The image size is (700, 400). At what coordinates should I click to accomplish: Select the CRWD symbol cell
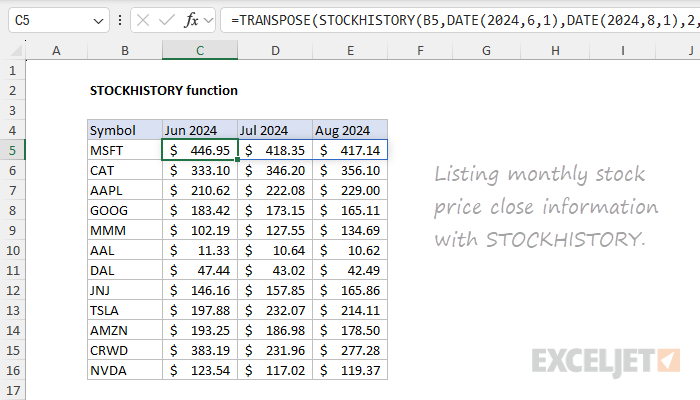click(x=125, y=350)
